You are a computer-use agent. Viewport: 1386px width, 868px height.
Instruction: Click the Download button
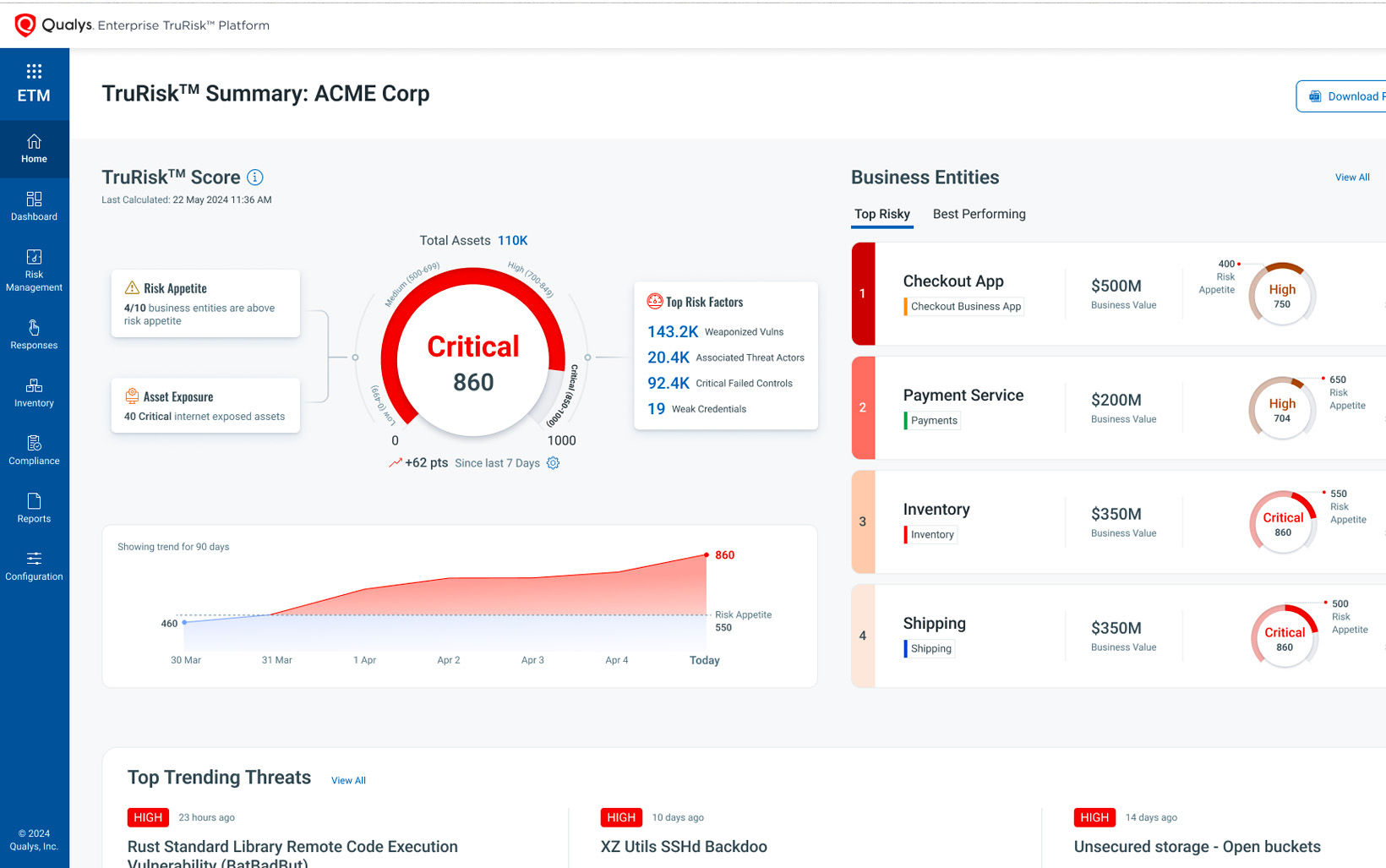click(x=1341, y=96)
